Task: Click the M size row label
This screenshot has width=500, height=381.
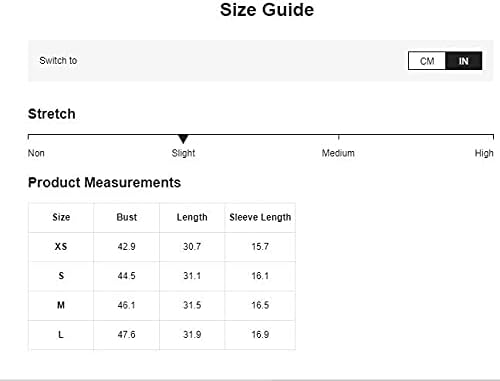Action: click(x=61, y=305)
